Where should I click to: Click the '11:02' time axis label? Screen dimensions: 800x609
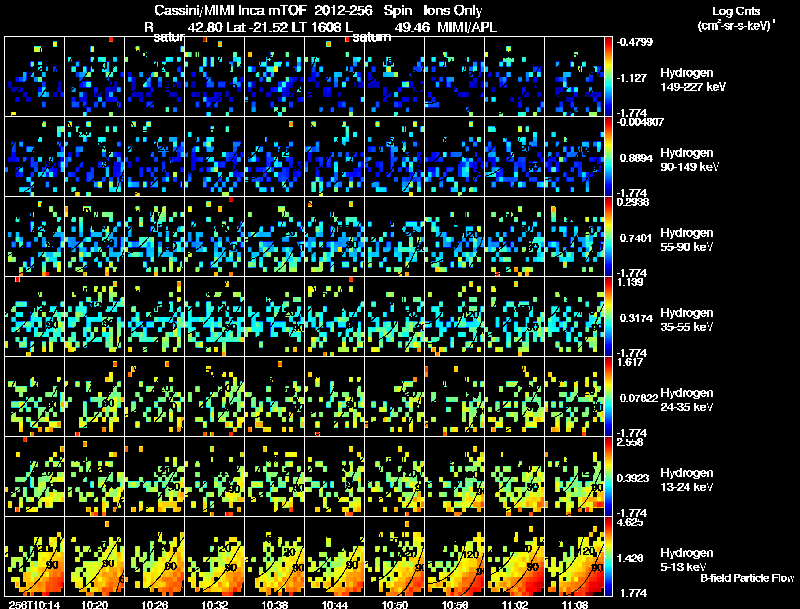(515, 605)
